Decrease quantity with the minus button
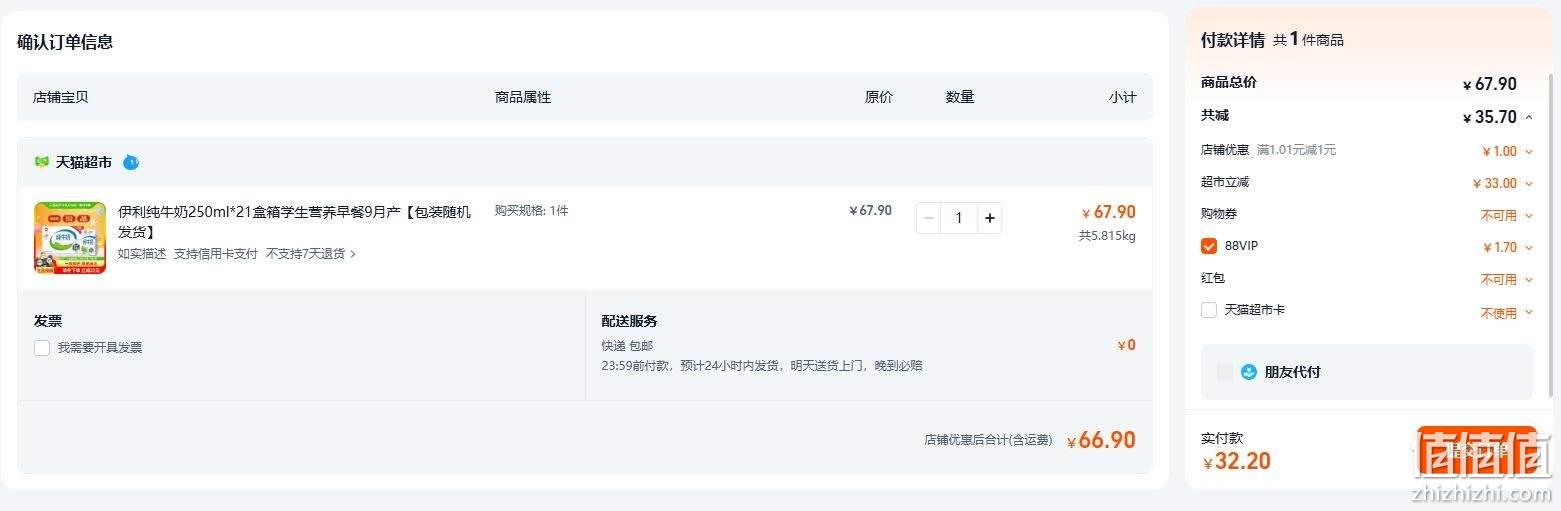1561x511 pixels. 929,218
